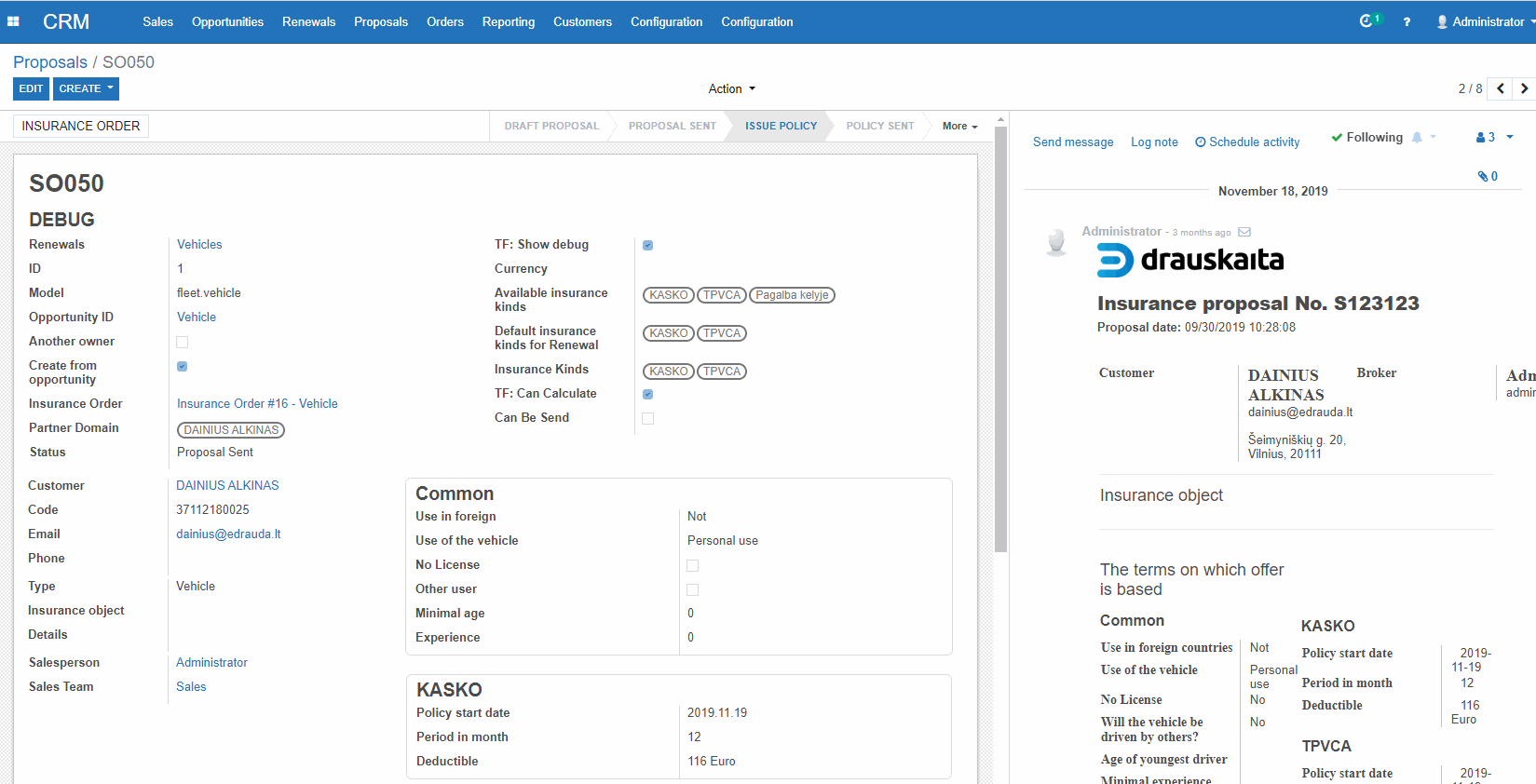Toggle the Can Be Send checkbox

648,418
